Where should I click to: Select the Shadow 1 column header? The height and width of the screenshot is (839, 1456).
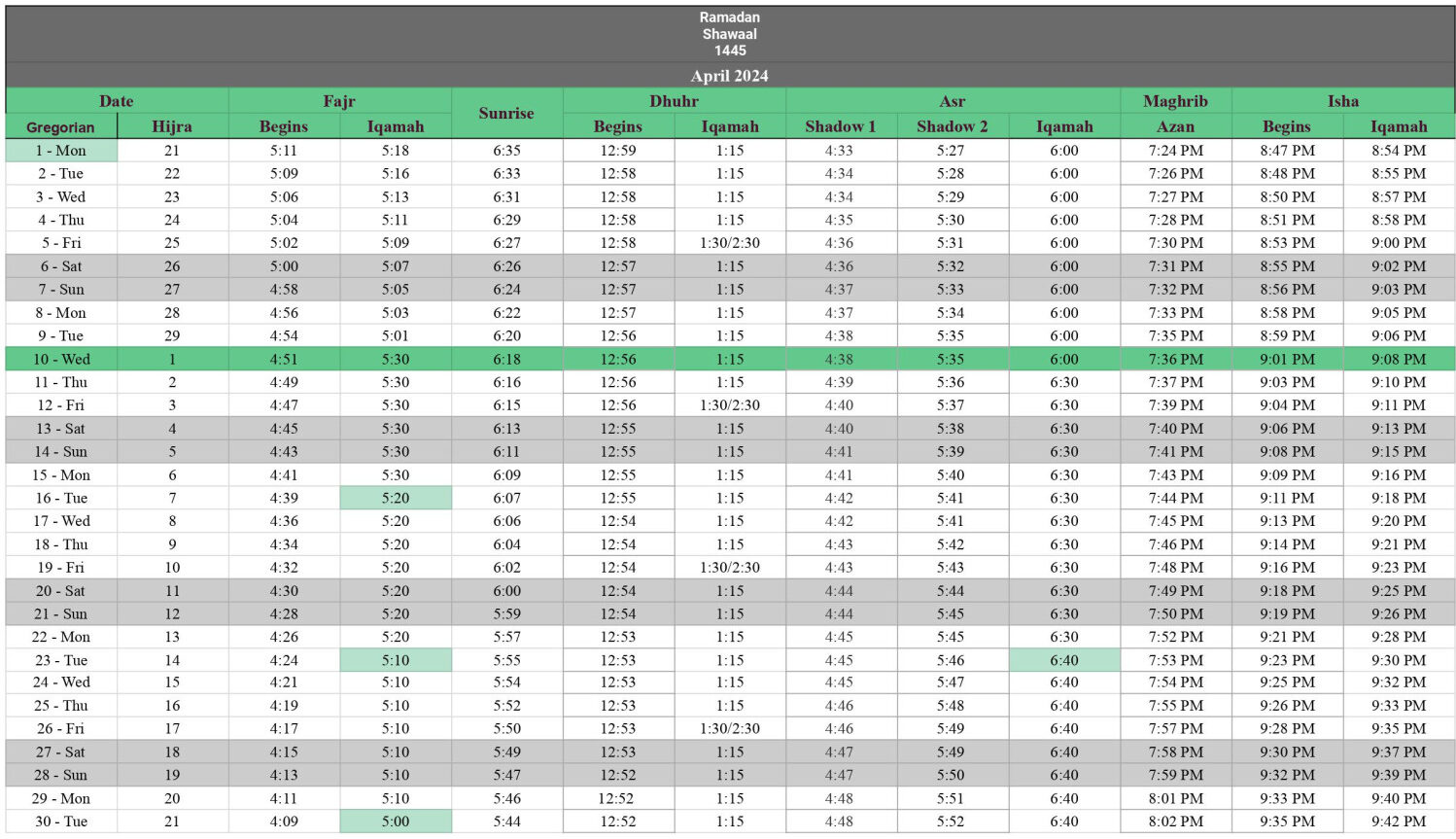point(841,126)
